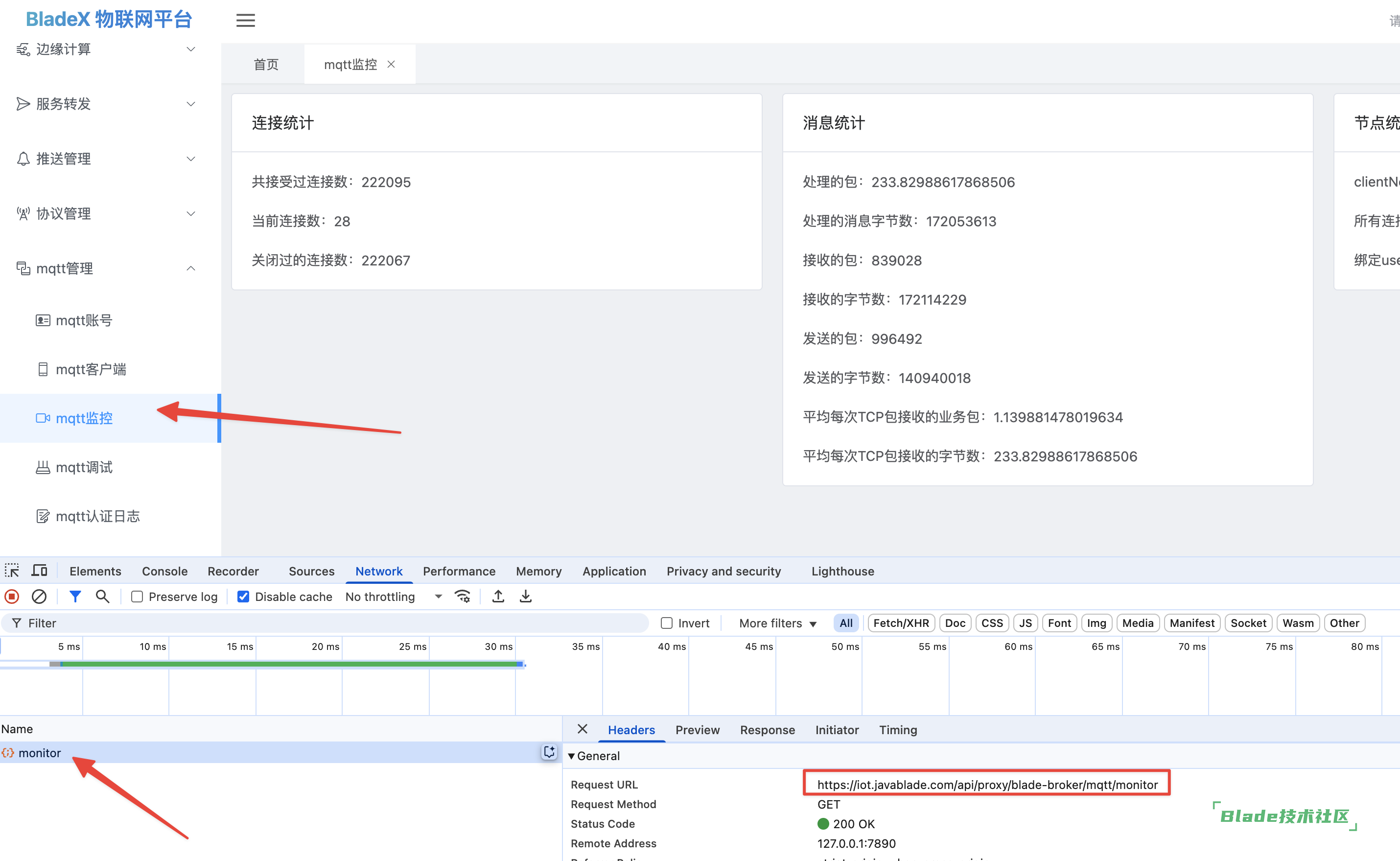The width and height of the screenshot is (1400, 861).
Task: Click the mqtt管理 menu icon
Action: pos(23,268)
